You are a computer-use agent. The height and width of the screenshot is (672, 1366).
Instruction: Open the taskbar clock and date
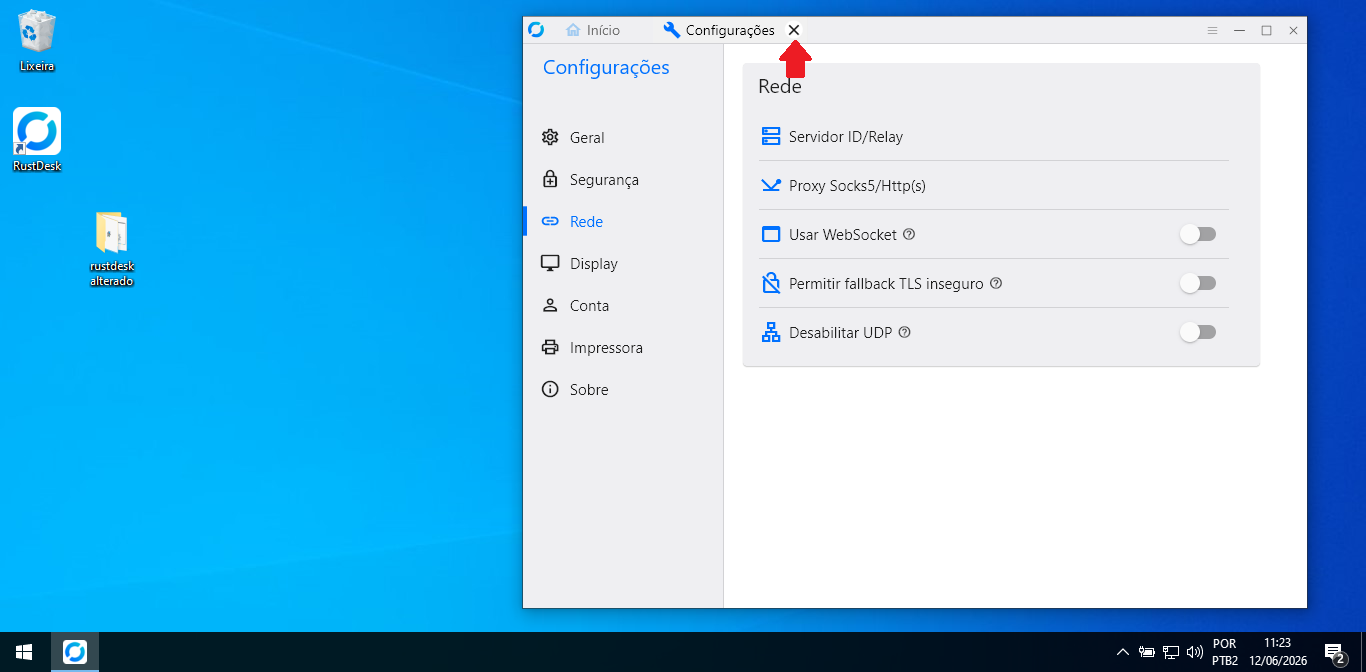pos(1278,652)
